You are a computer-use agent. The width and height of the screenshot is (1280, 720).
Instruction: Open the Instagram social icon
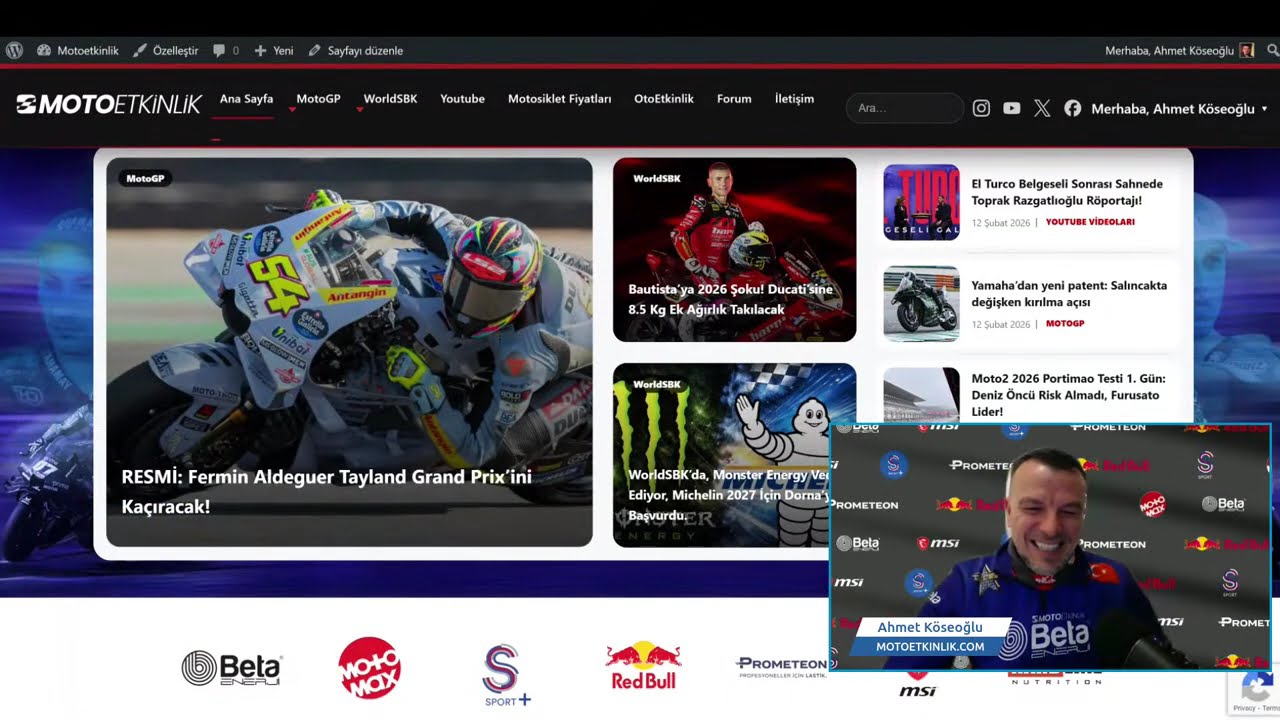[x=981, y=108]
